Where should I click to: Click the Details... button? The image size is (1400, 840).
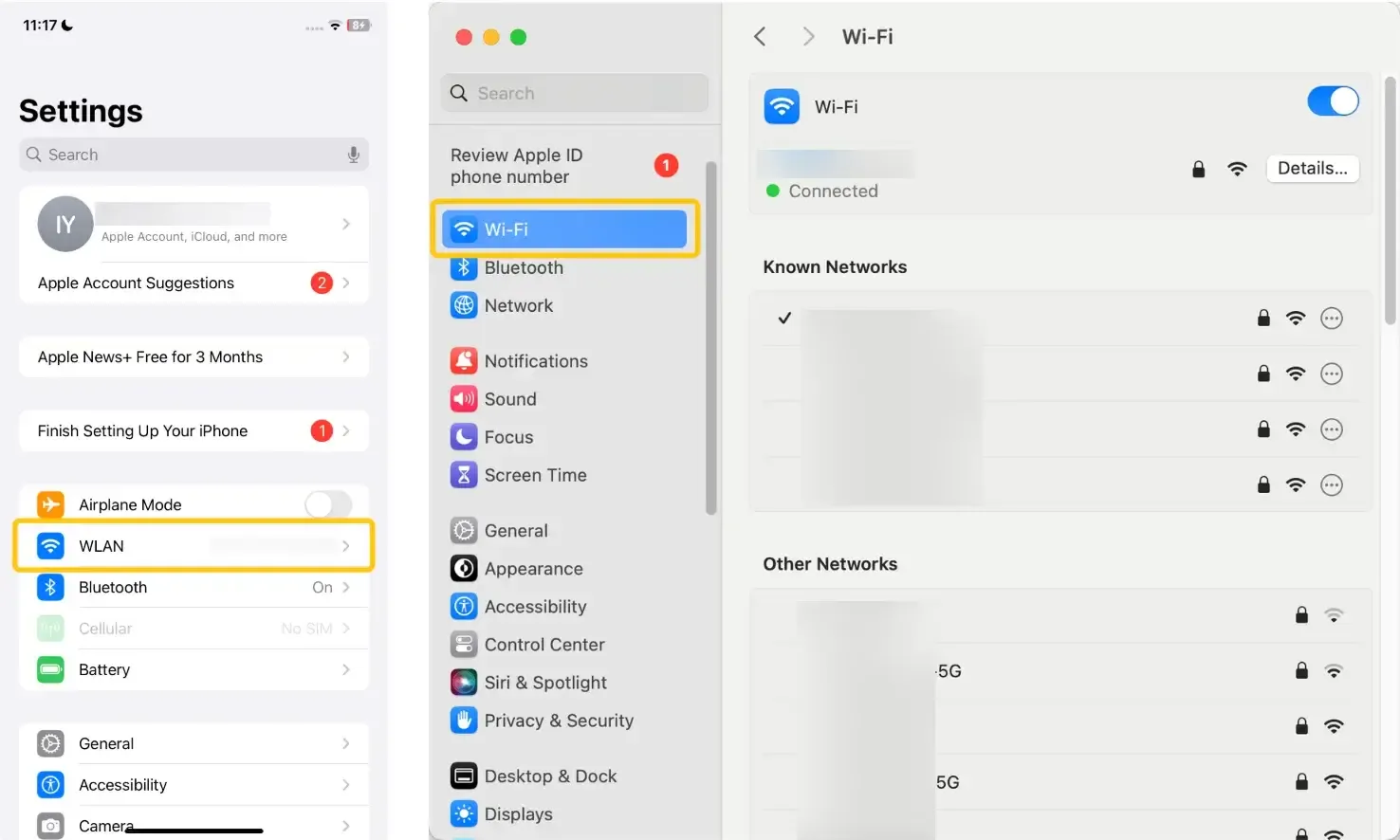[x=1313, y=169]
